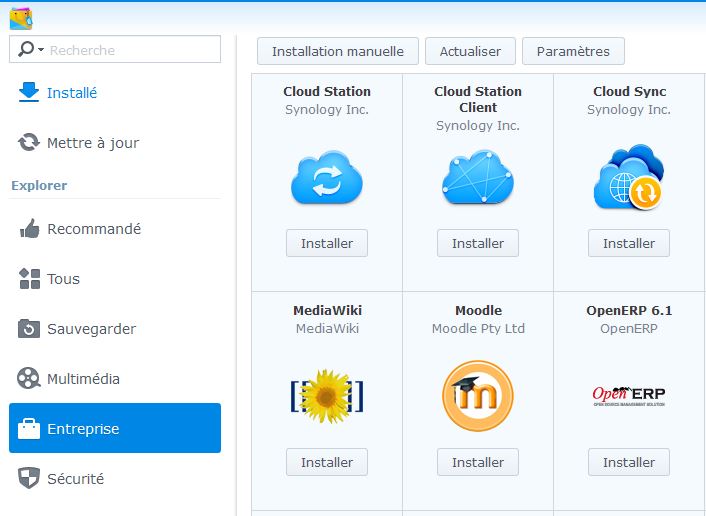Click the Actualiser button
This screenshot has height=516, width=706.
470,52
